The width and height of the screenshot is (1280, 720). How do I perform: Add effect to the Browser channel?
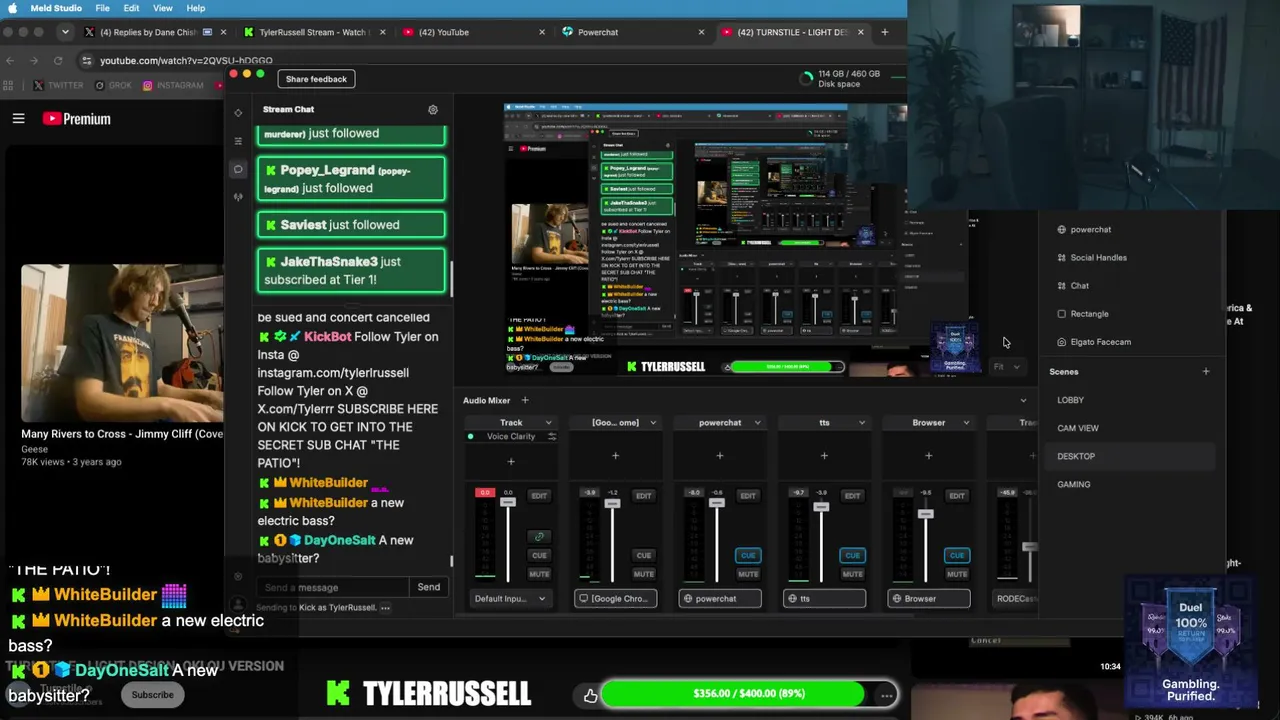(928, 456)
